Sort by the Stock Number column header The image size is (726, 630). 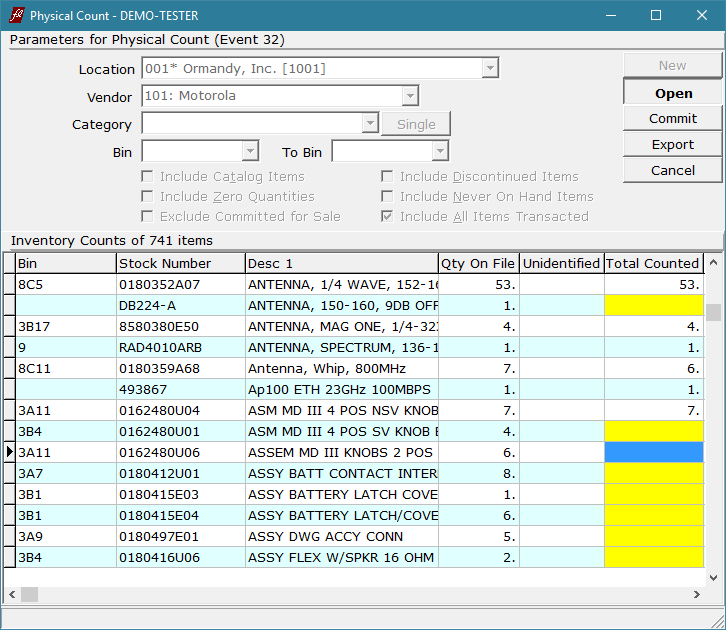[180, 263]
